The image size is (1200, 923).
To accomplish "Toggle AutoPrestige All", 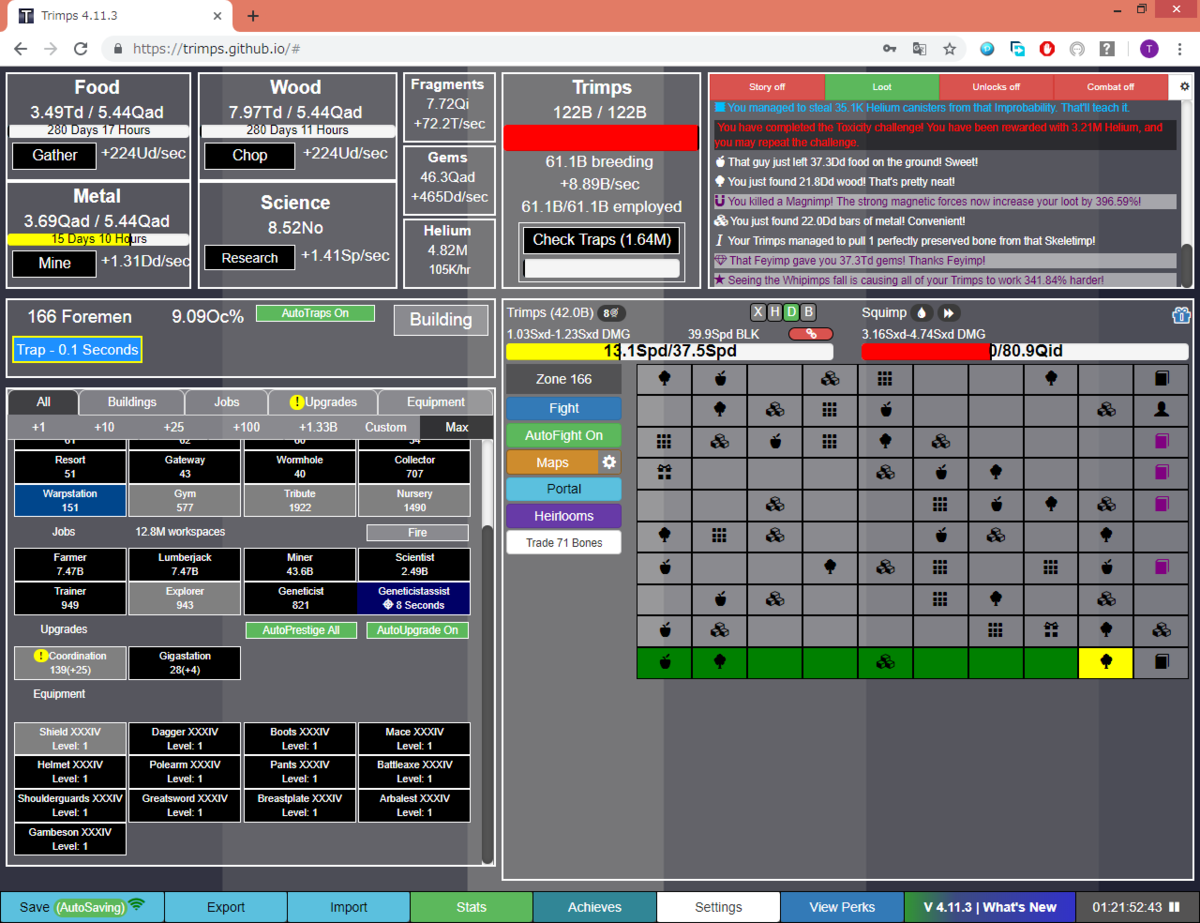I will (x=301, y=630).
